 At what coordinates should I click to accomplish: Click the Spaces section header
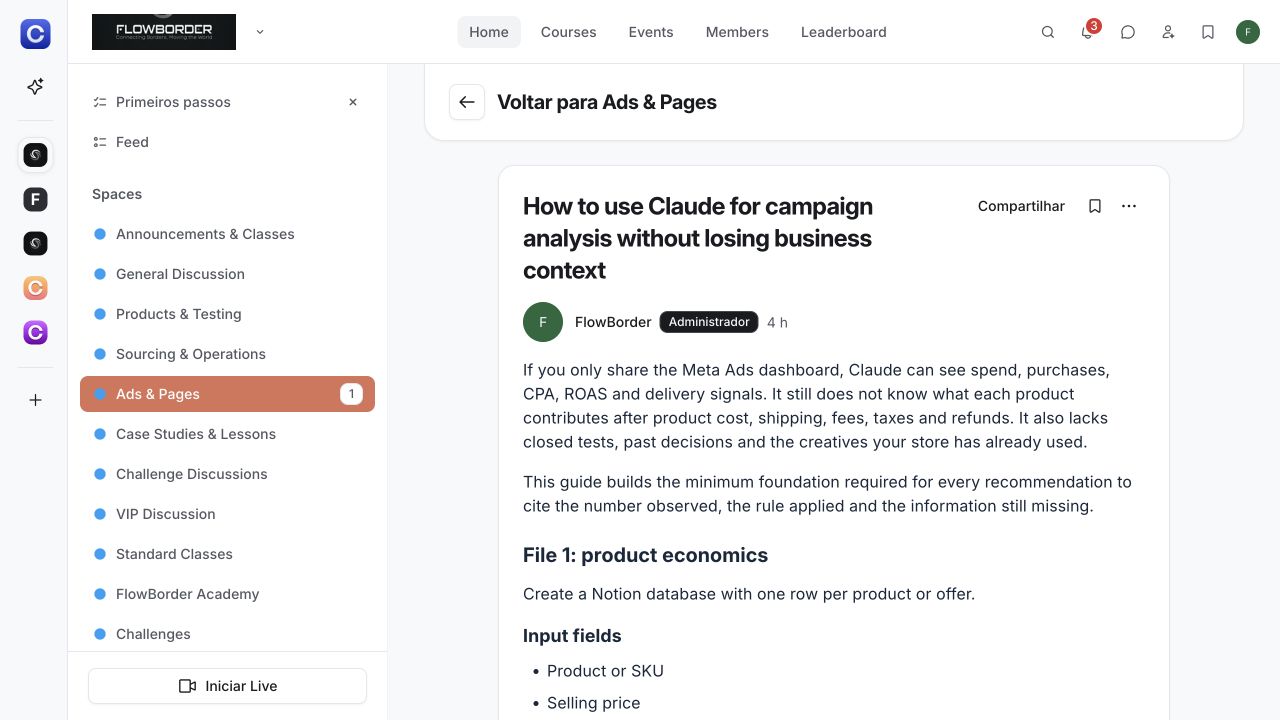pyautogui.click(x=117, y=194)
